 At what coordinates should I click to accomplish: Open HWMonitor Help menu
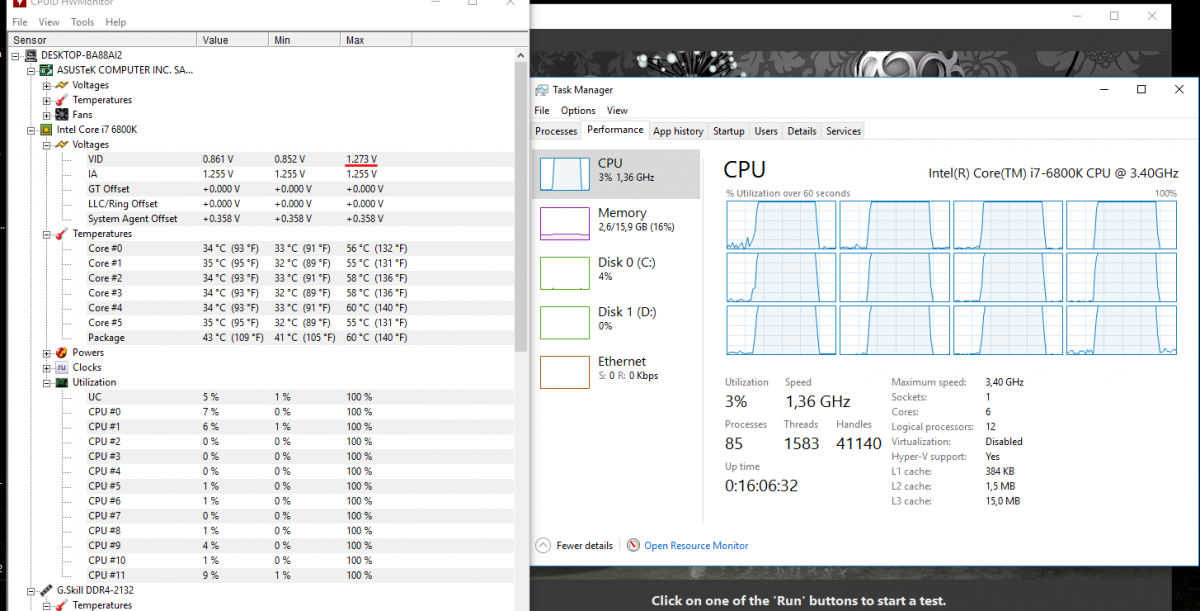(x=116, y=22)
